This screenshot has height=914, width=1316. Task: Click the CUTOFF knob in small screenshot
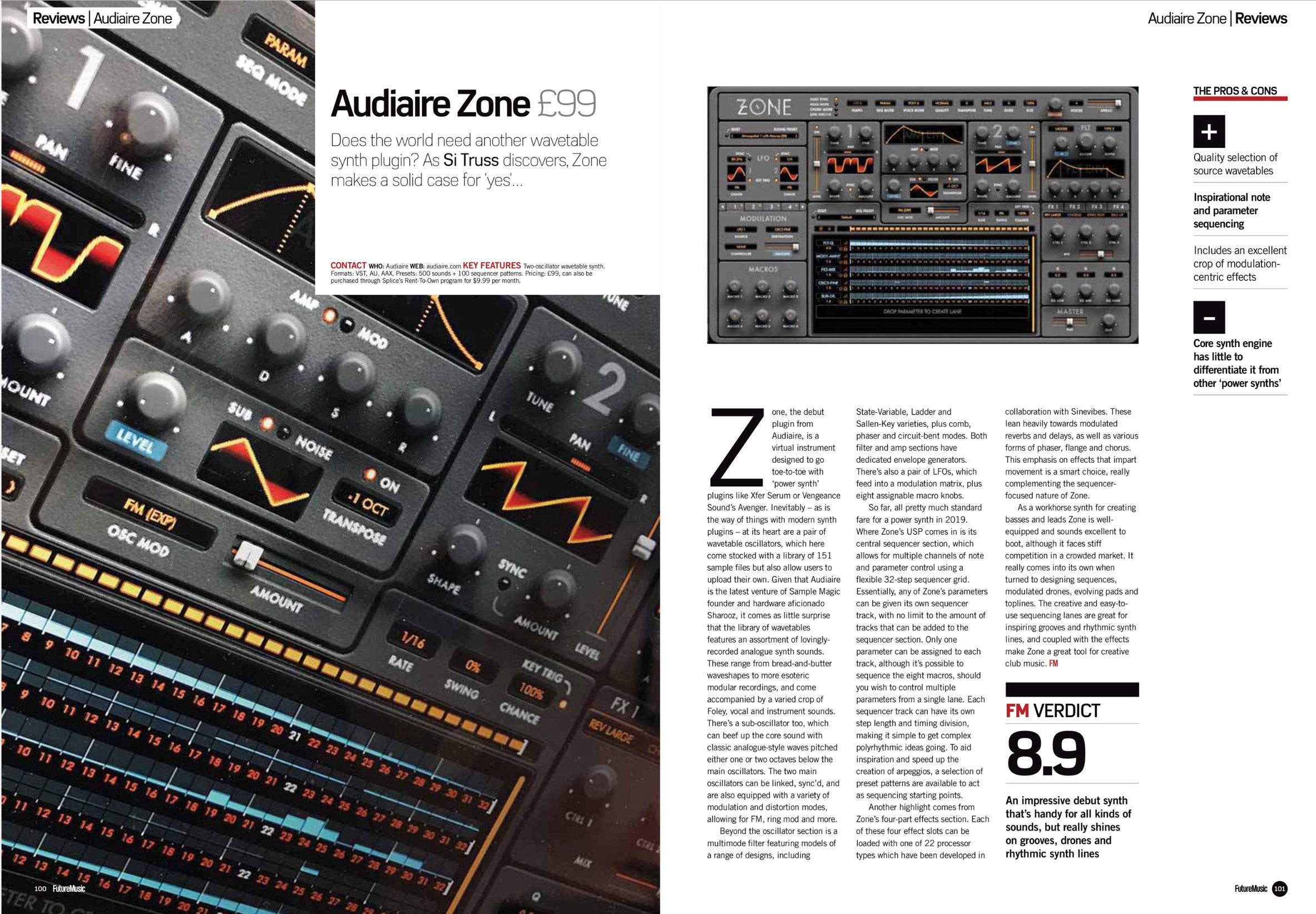click(x=1086, y=141)
